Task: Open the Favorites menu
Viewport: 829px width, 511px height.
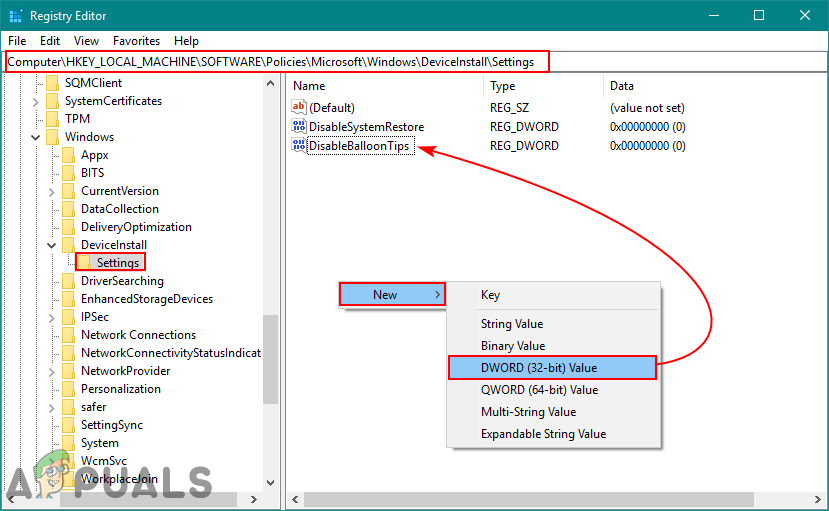Action: [x=136, y=41]
